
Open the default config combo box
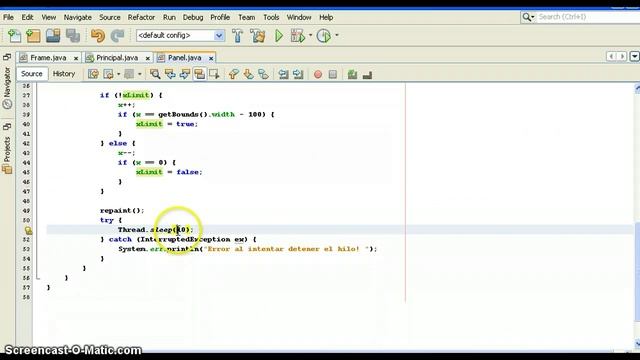coord(180,36)
